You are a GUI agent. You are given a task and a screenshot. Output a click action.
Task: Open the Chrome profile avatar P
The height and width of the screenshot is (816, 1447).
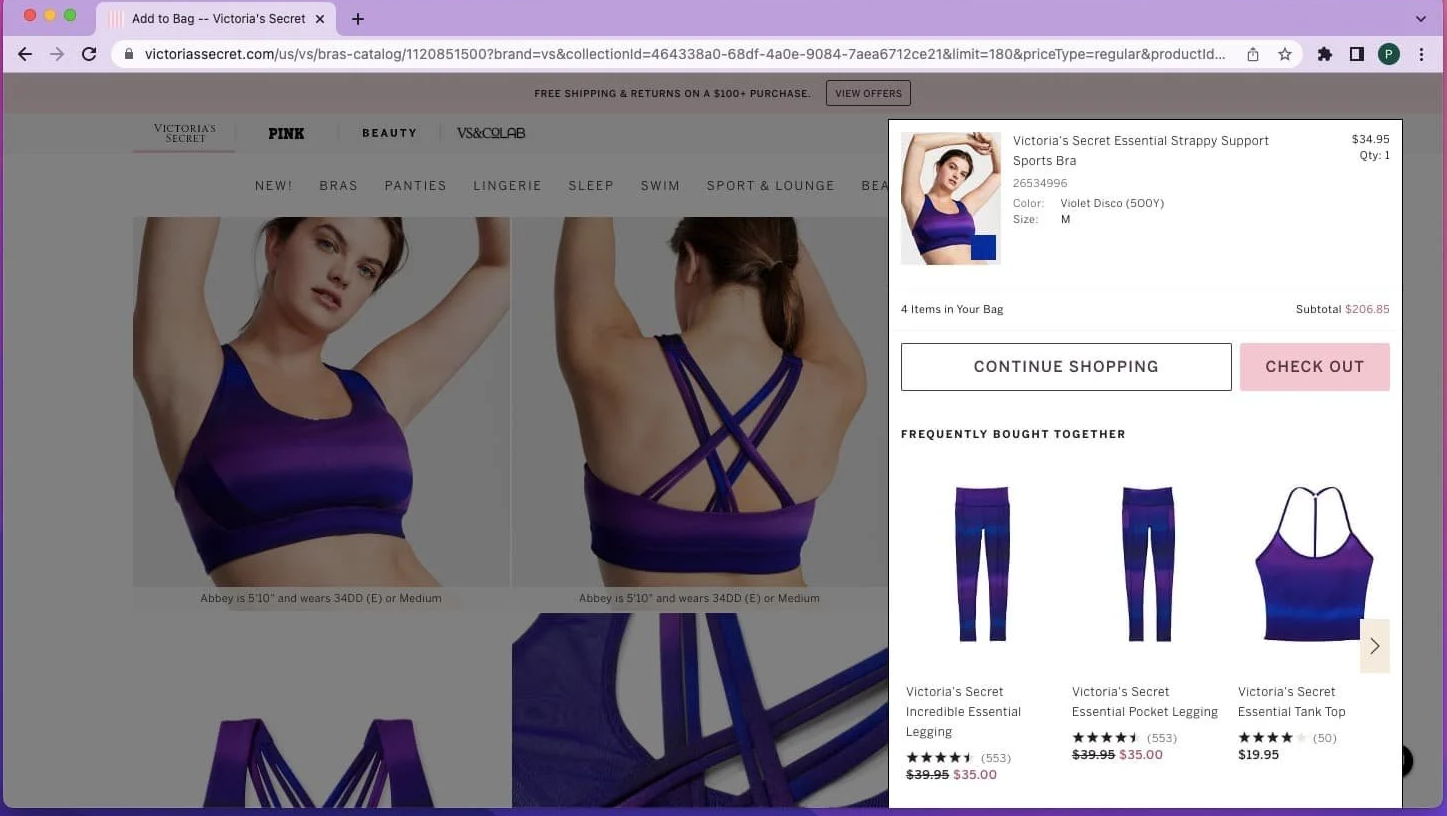[1389, 54]
